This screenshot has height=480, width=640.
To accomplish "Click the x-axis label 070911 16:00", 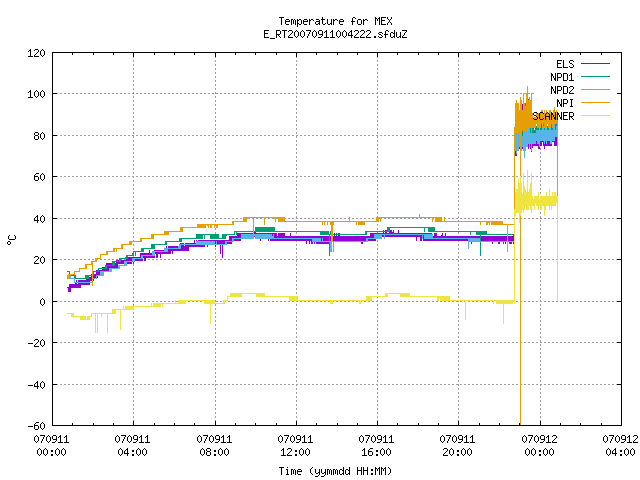I will pos(376,446).
